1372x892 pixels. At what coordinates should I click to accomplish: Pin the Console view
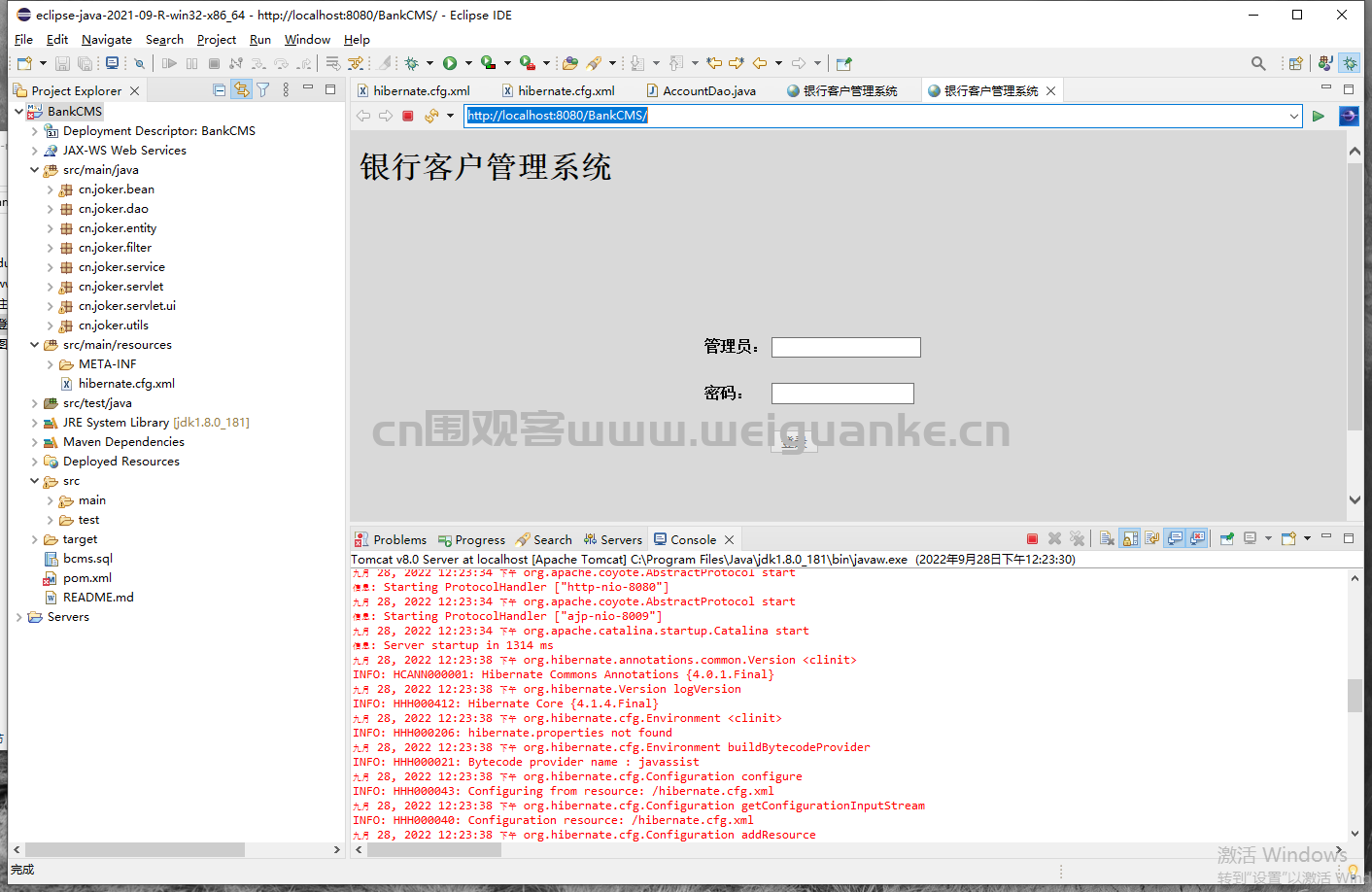1226,539
